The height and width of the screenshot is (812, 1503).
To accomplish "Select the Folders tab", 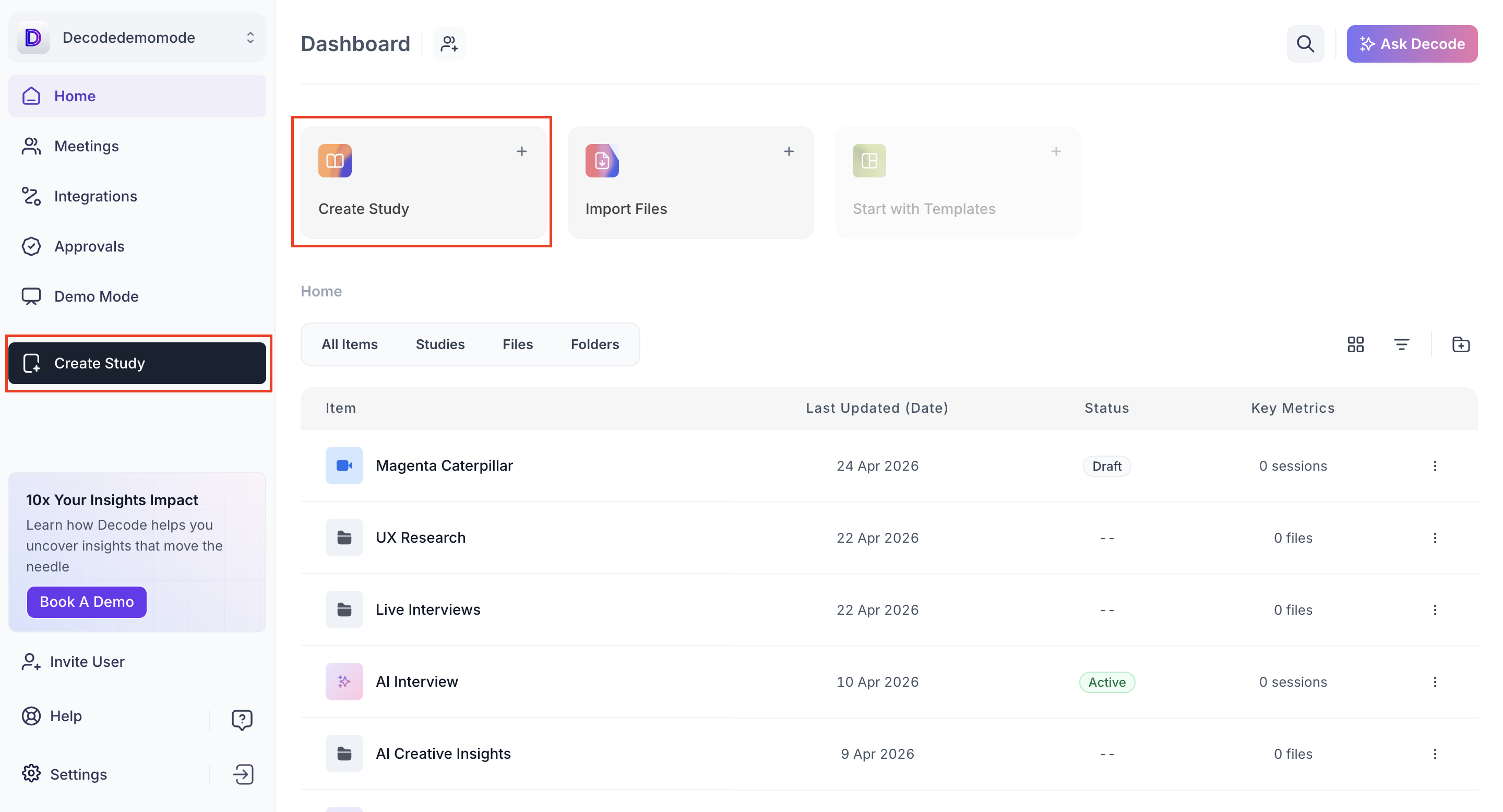I will [x=594, y=344].
